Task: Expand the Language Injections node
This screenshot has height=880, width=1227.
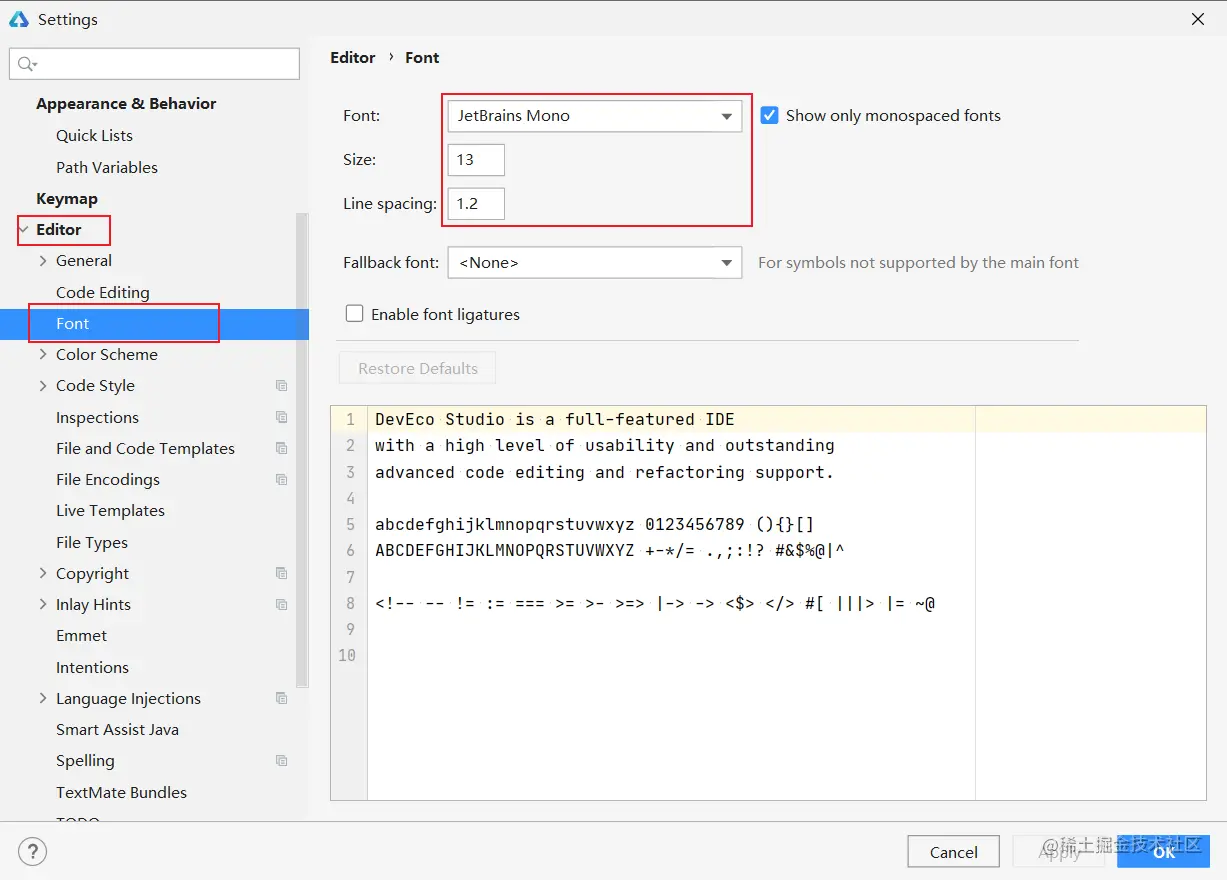Action: 43,698
